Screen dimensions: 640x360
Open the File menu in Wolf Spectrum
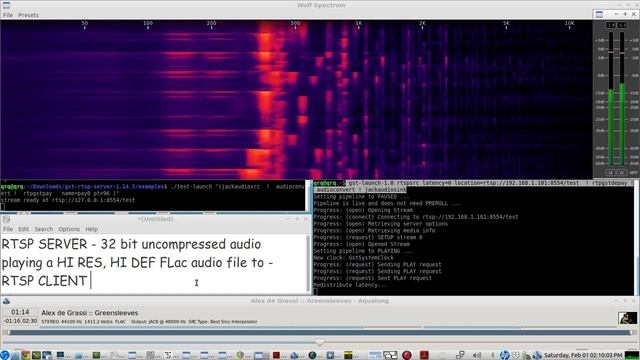point(8,15)
